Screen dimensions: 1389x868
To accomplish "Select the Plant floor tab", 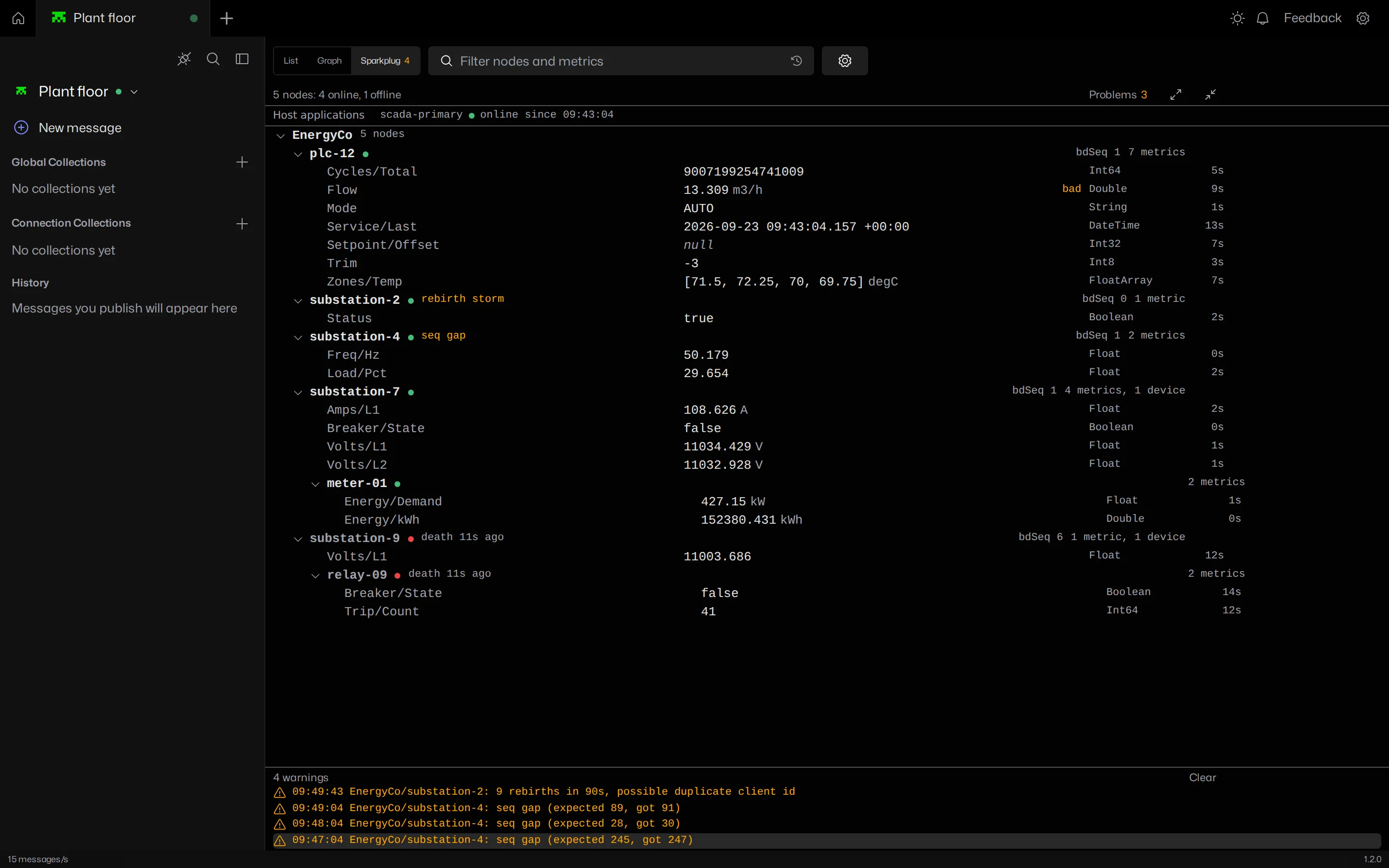I will point(123,18).
